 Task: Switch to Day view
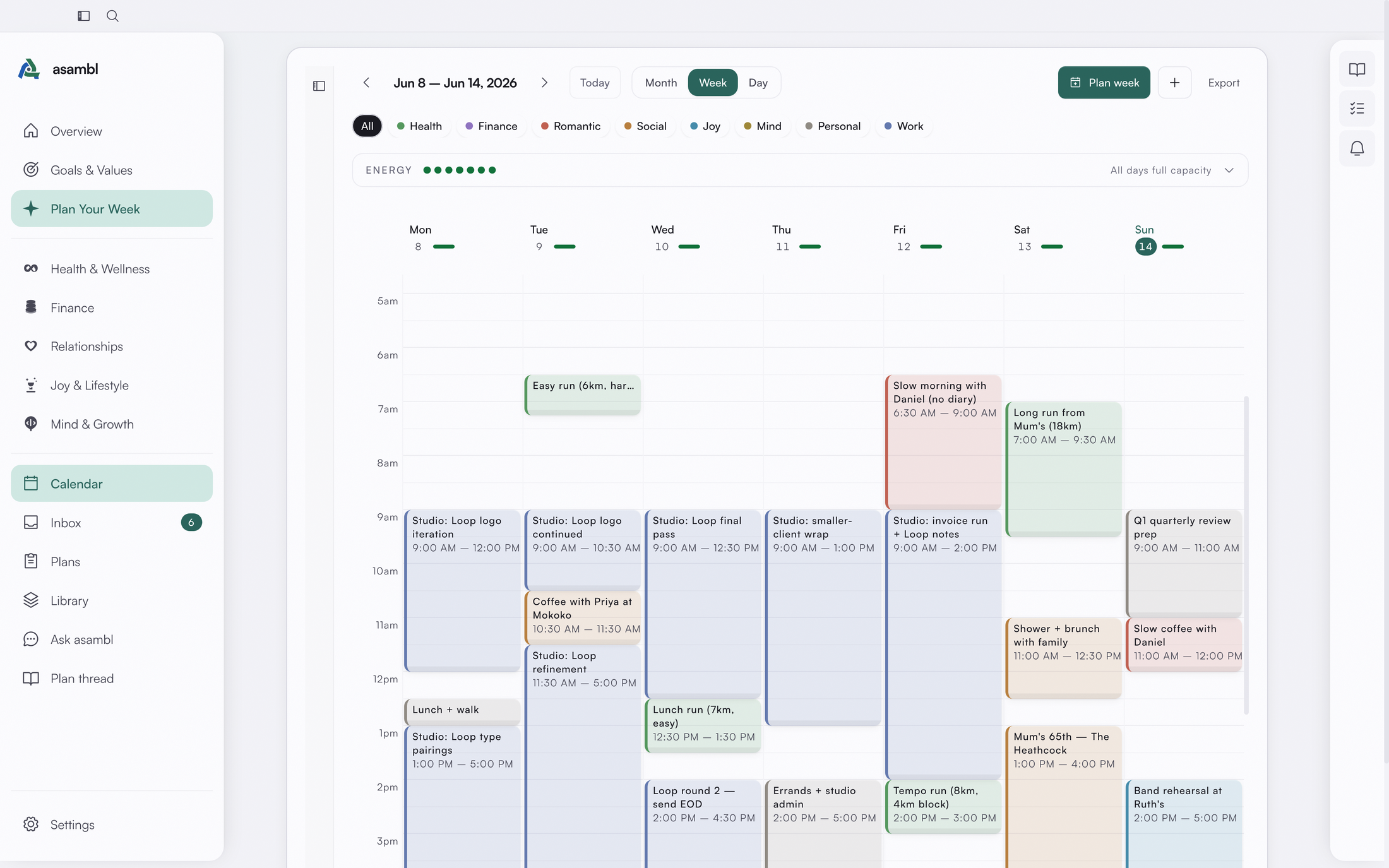[758, 83]
